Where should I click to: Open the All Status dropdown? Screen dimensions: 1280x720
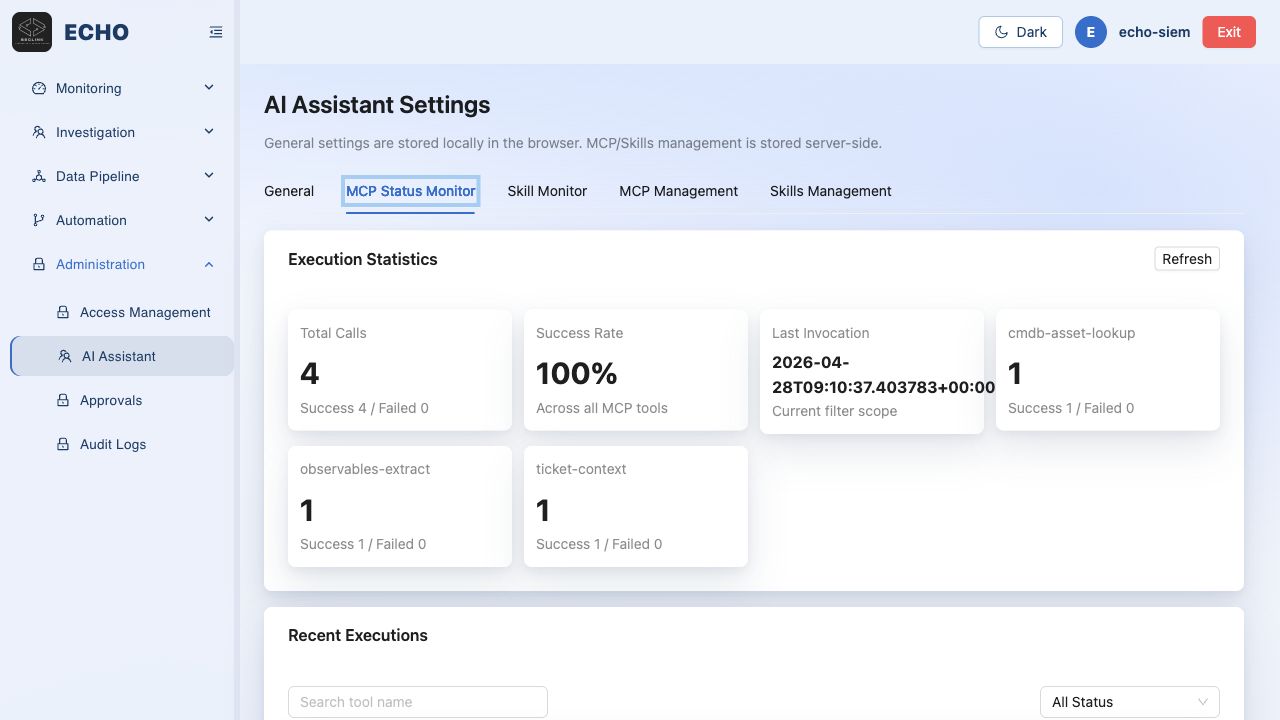pyautogui.click(x=1130, y=702)
